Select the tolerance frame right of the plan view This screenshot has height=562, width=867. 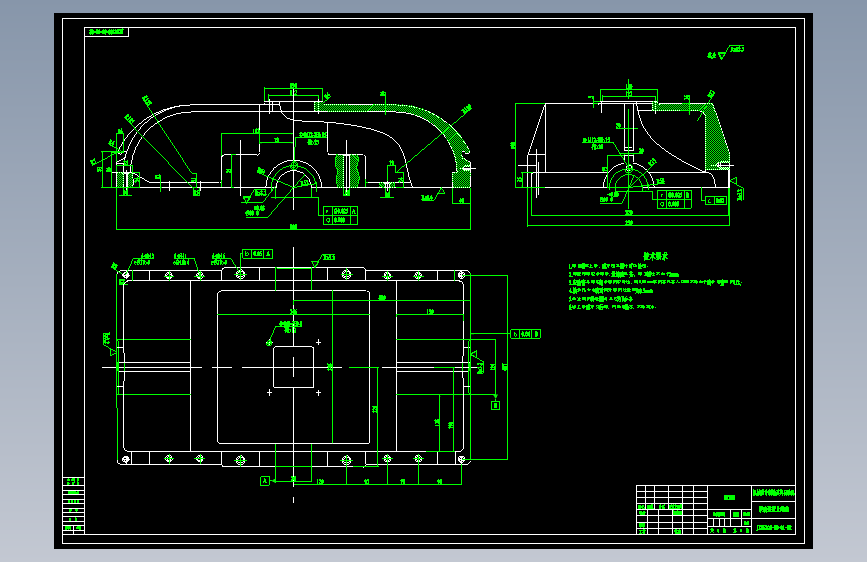click(525, 334)
